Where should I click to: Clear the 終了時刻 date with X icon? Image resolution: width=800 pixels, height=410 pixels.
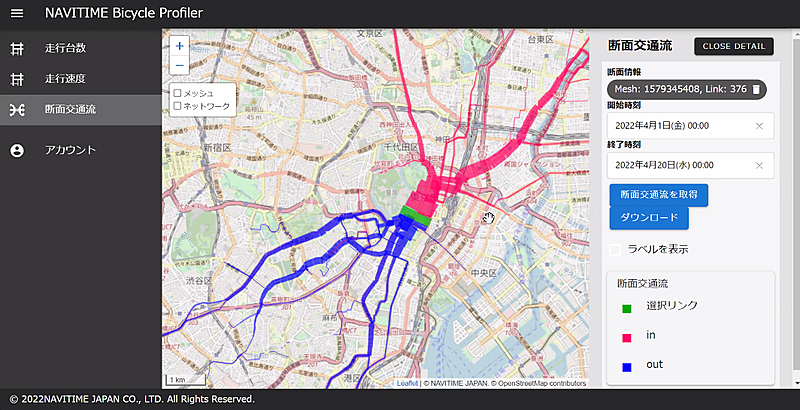[759, 165]
